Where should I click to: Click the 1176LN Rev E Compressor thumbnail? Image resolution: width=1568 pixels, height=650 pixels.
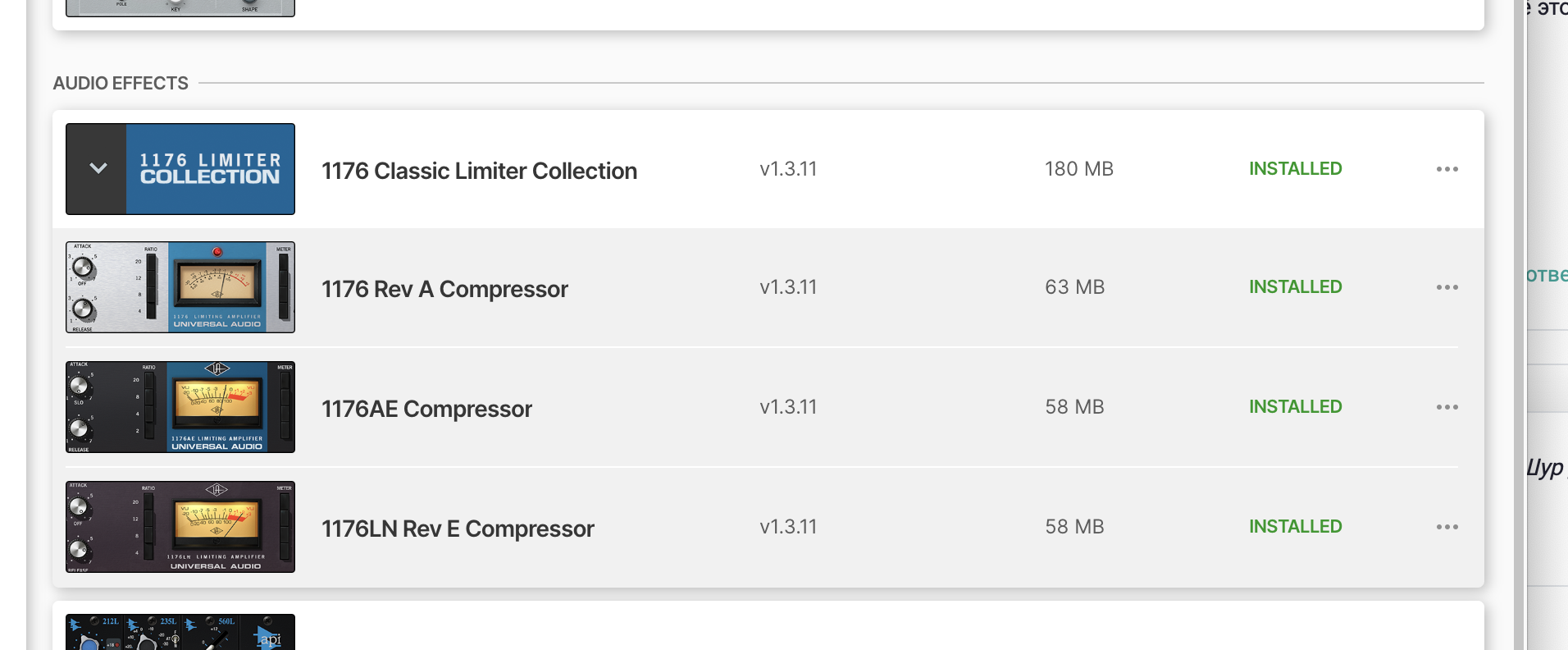click(x=180, y=527)
